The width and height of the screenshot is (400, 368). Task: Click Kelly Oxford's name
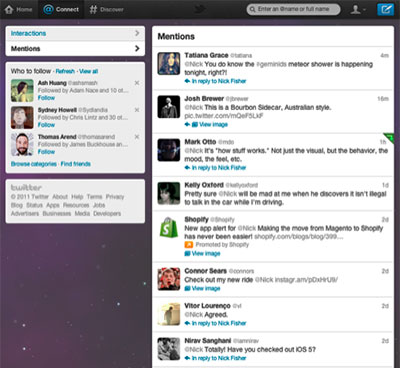204,185
